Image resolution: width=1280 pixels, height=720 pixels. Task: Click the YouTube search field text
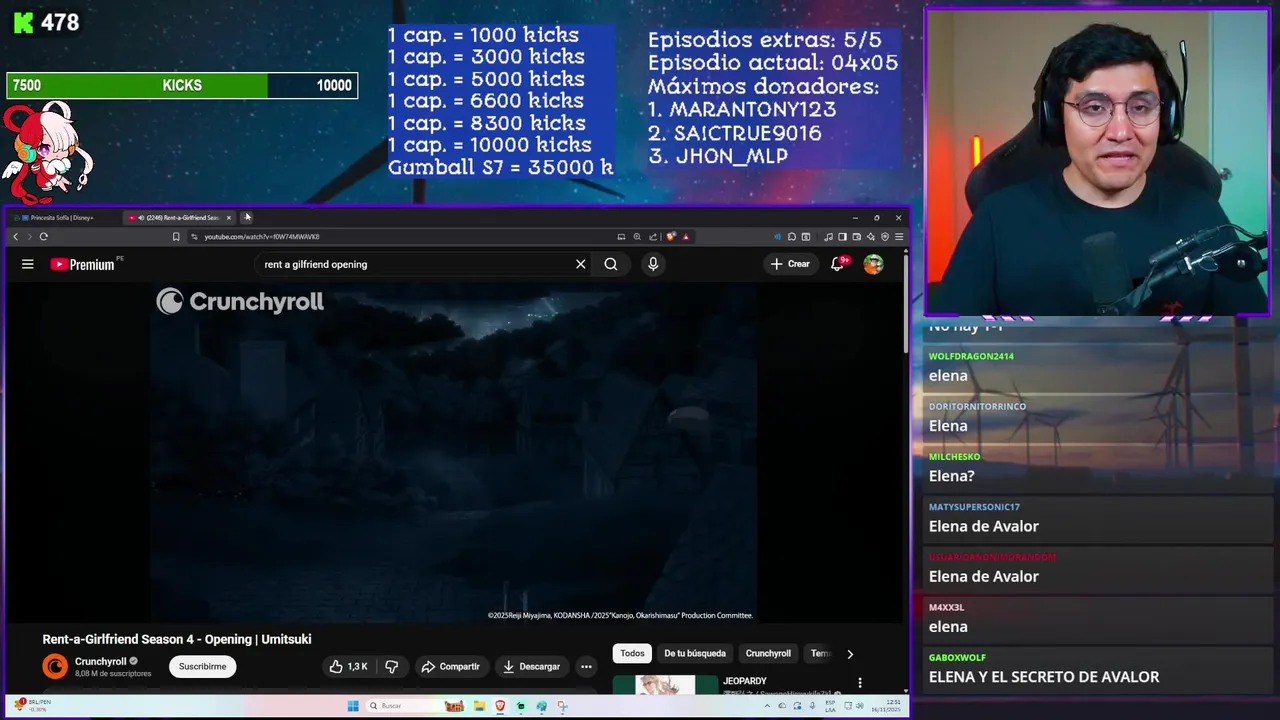(x=316, y=264)
